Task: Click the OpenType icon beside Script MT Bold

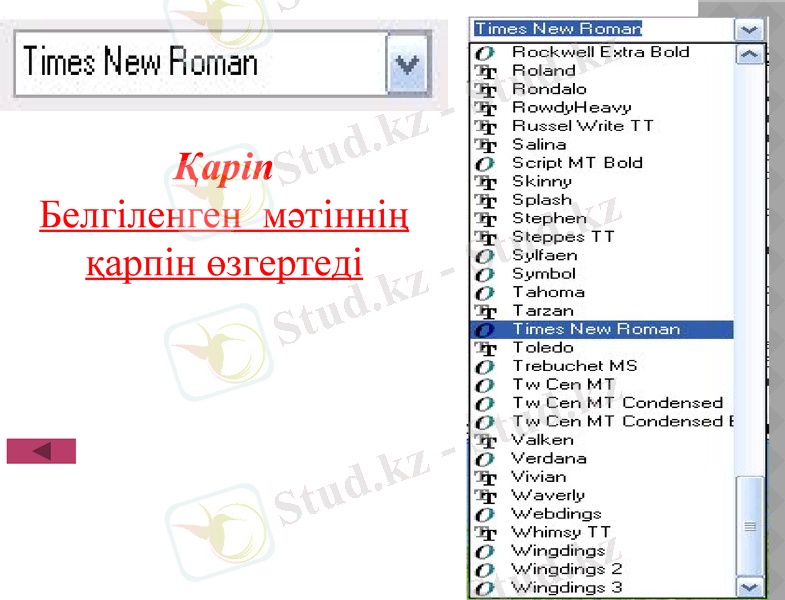Action: point(485,164)
